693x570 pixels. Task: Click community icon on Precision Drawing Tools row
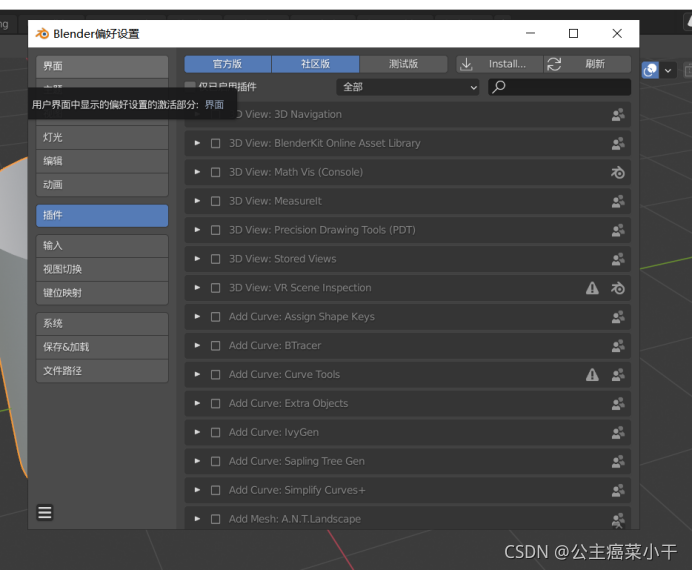click(618, 230)
